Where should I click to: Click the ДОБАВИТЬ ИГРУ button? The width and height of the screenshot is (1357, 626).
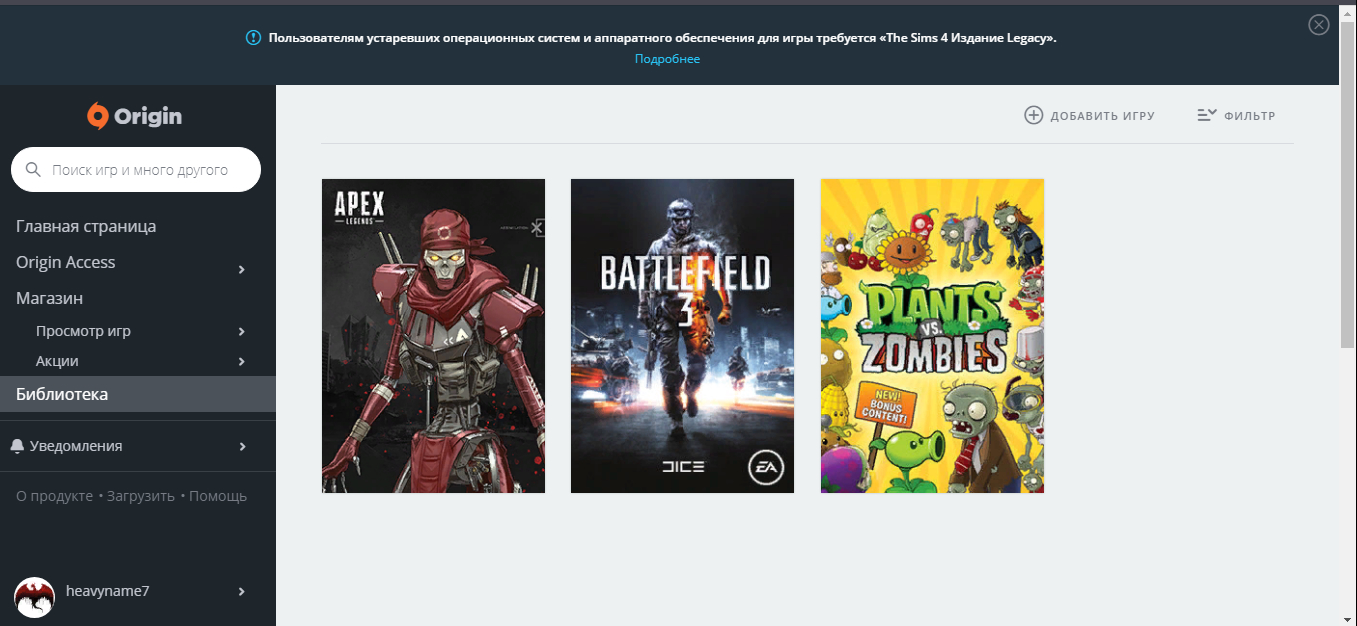click(x=1089, y=116)
